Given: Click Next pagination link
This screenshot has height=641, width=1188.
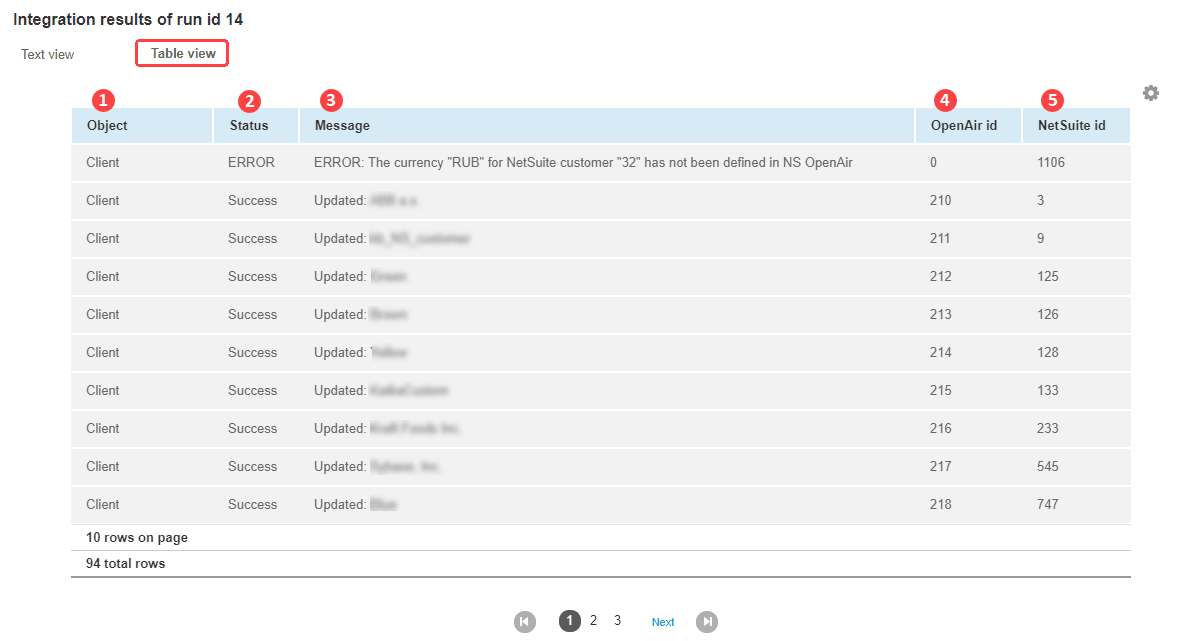Looking at the screenshot, I should point(663,622).
